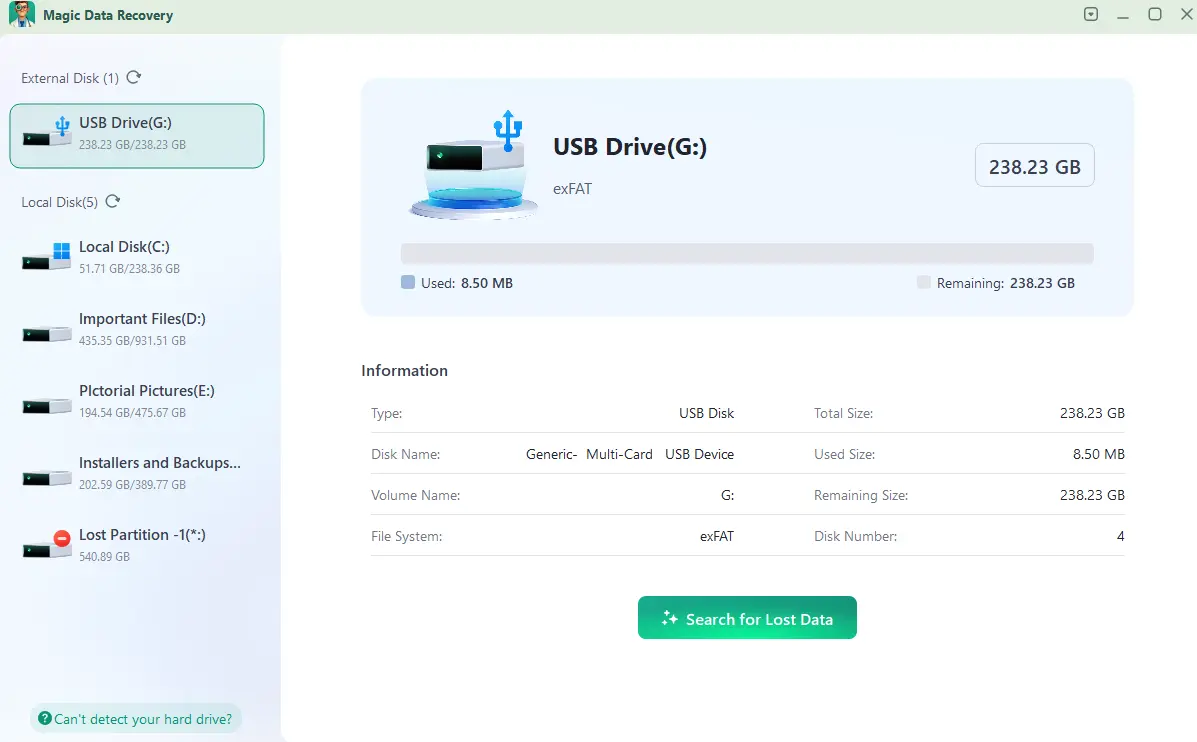Click the Installers and Backups drive icon

47,478
